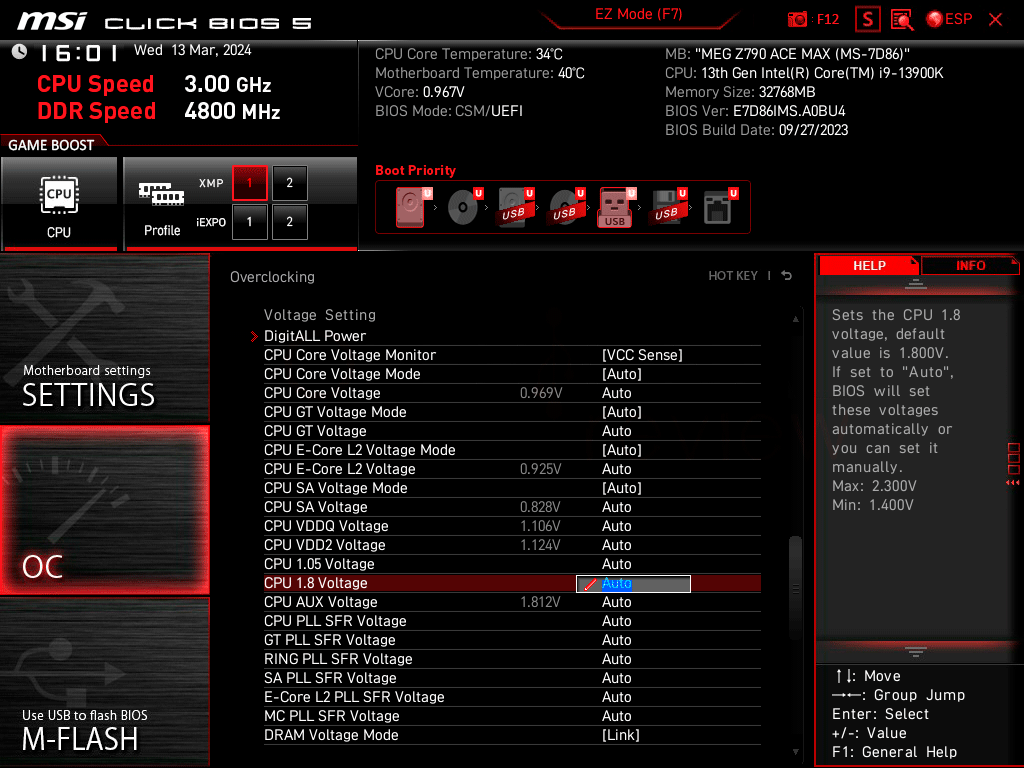Enable XMP profile 2
Screen dimensions: 1024x768
pos(289,183)
